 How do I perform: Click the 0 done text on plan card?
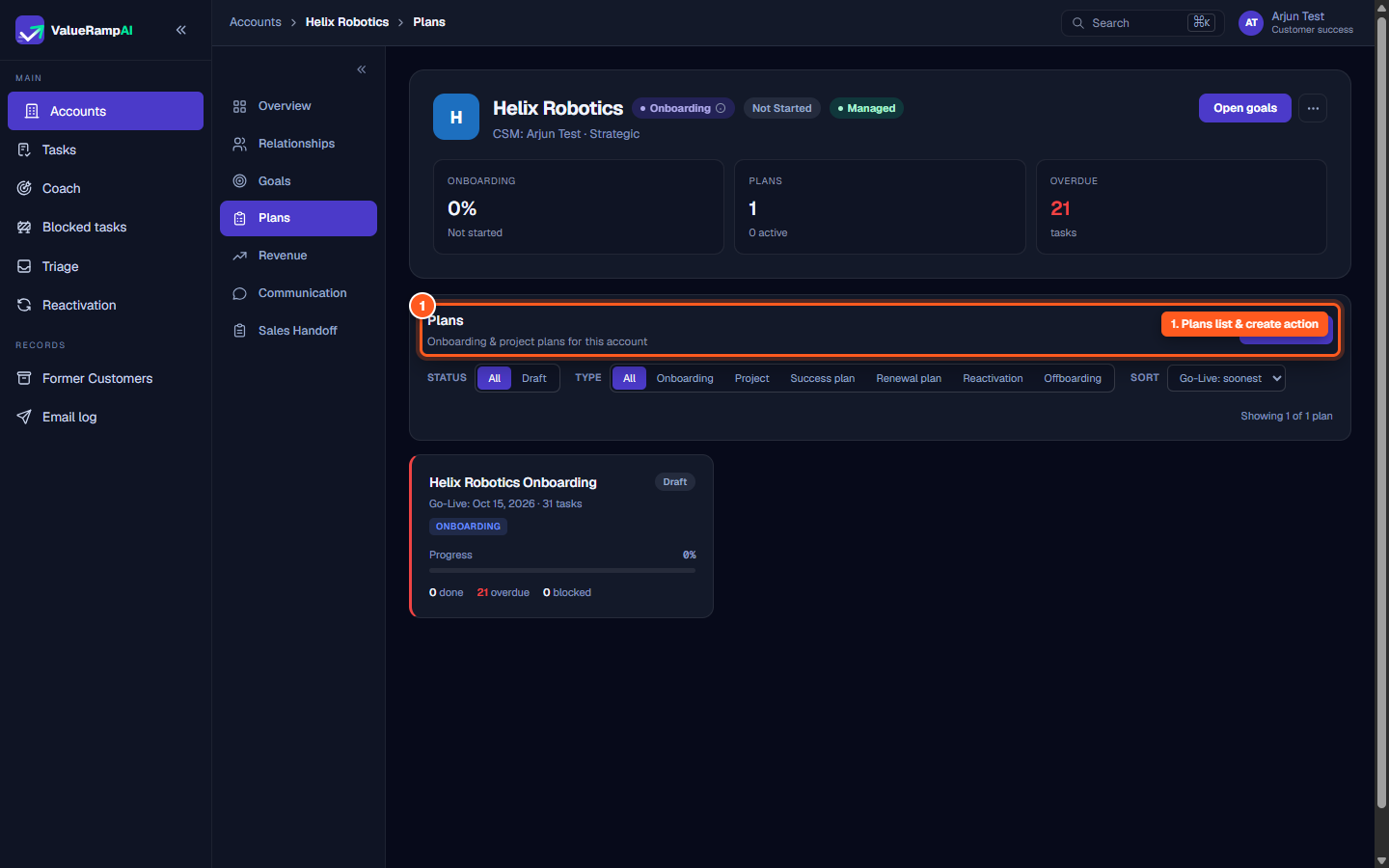coord(447,593)
